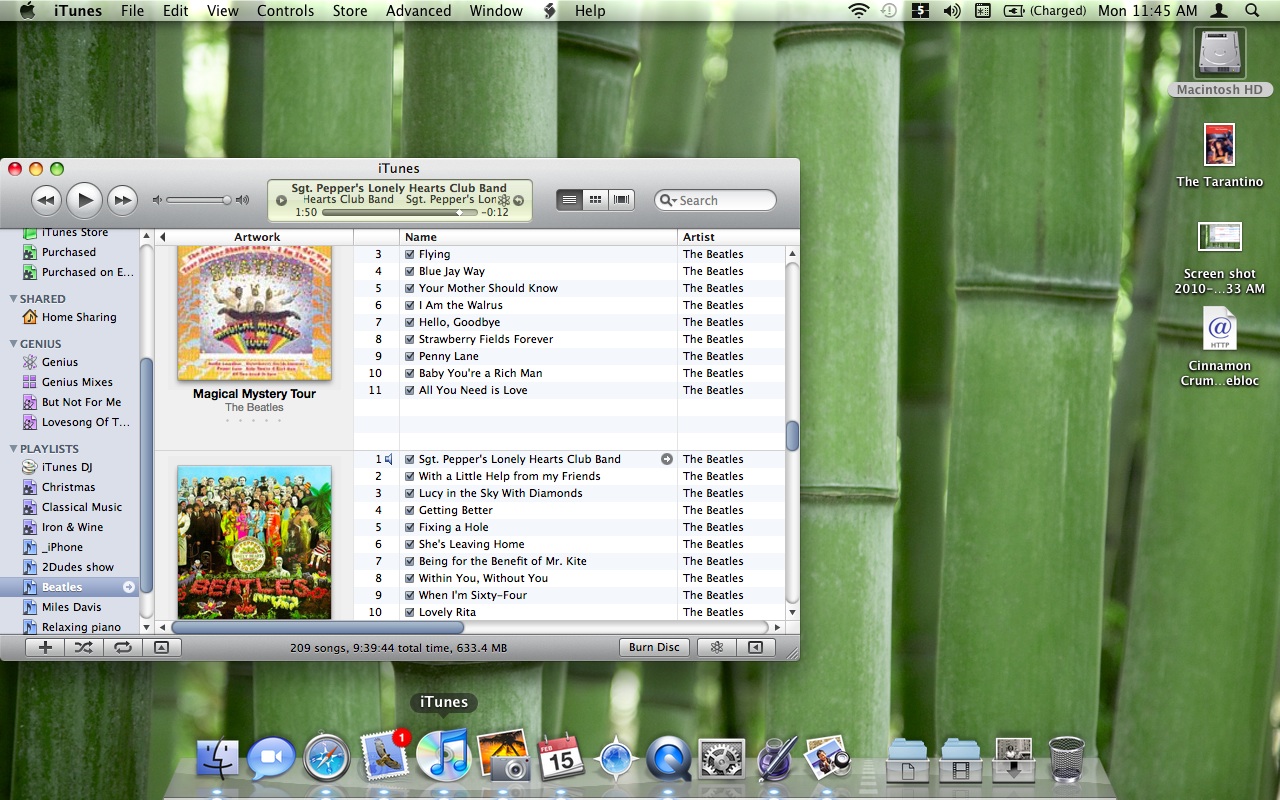Uncheck the Flying song checkbox

tap(409, 254)
